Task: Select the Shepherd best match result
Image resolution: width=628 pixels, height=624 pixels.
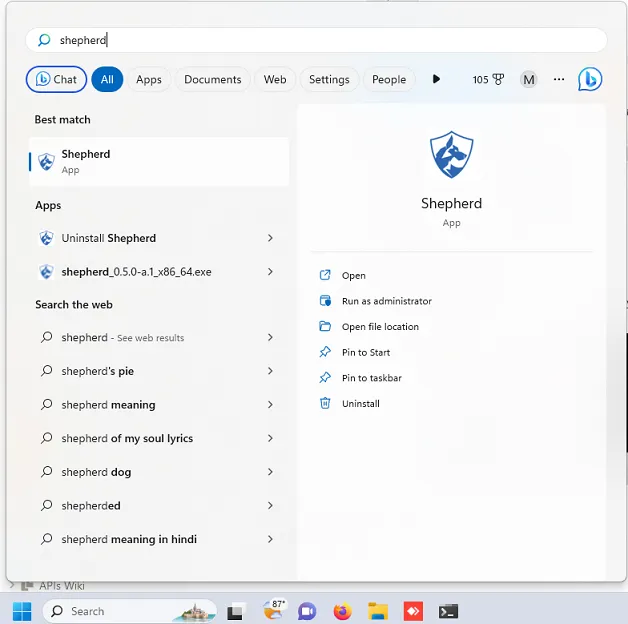Action: pos(159,162)
